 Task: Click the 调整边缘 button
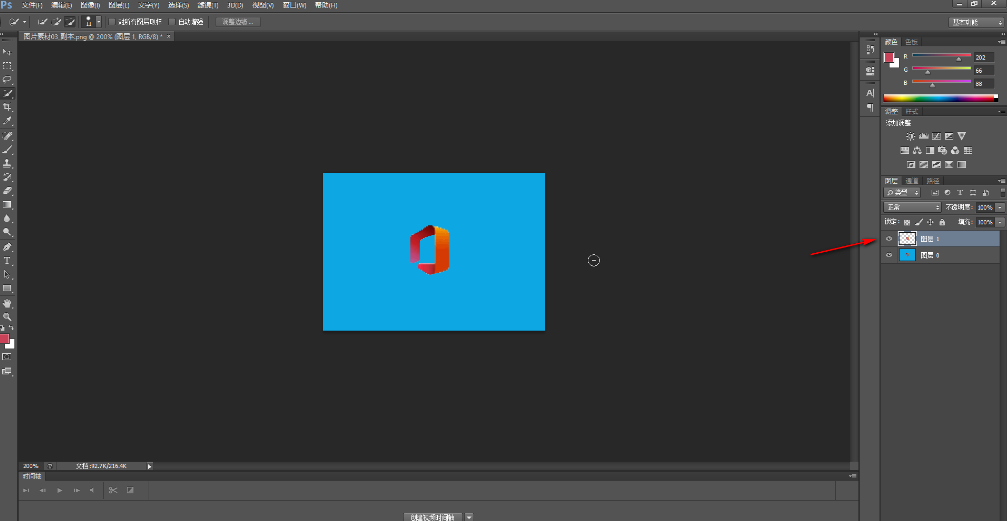click(x=238, y=21)
